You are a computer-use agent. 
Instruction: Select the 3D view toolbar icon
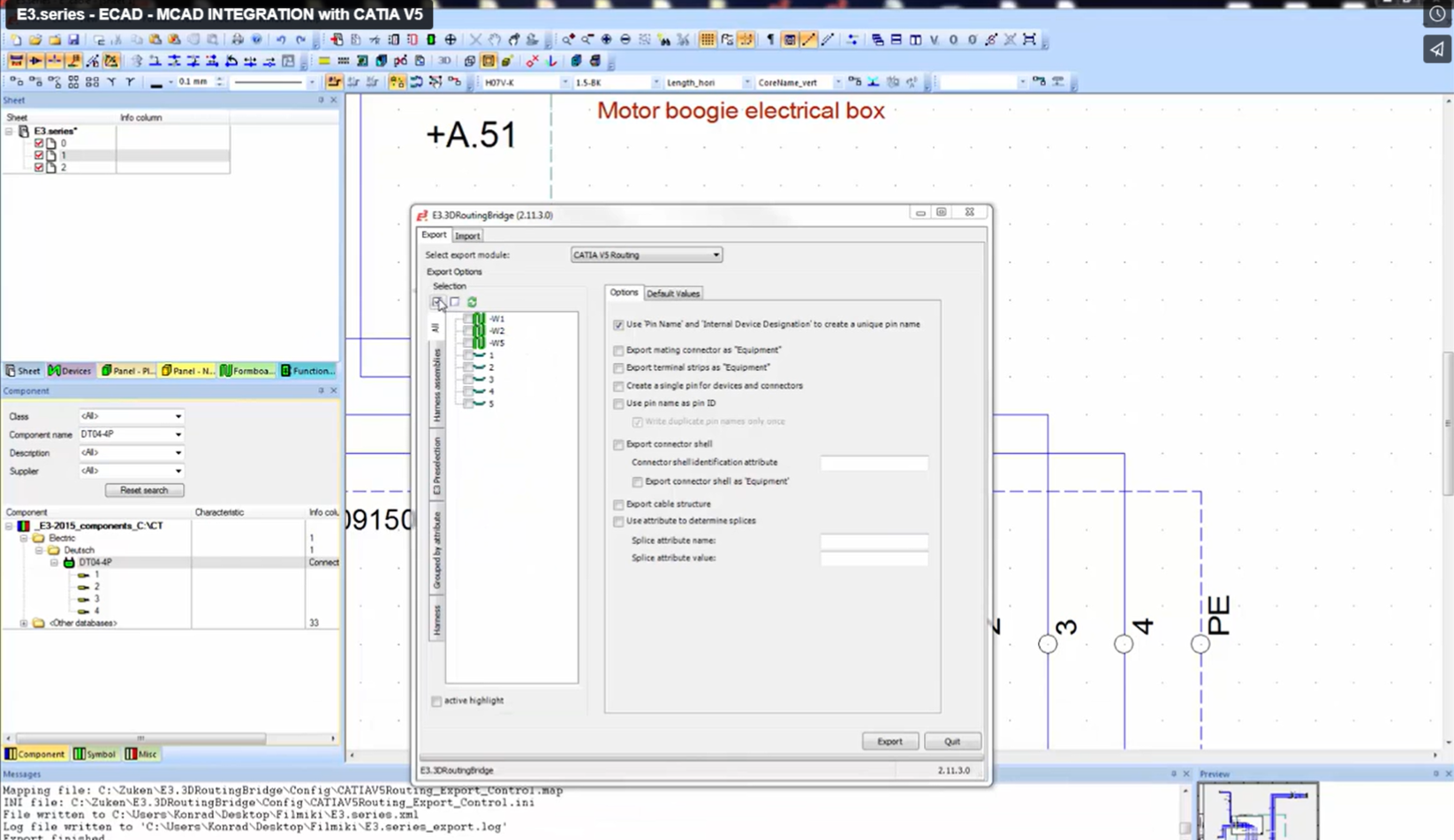[x=444, y=60]
